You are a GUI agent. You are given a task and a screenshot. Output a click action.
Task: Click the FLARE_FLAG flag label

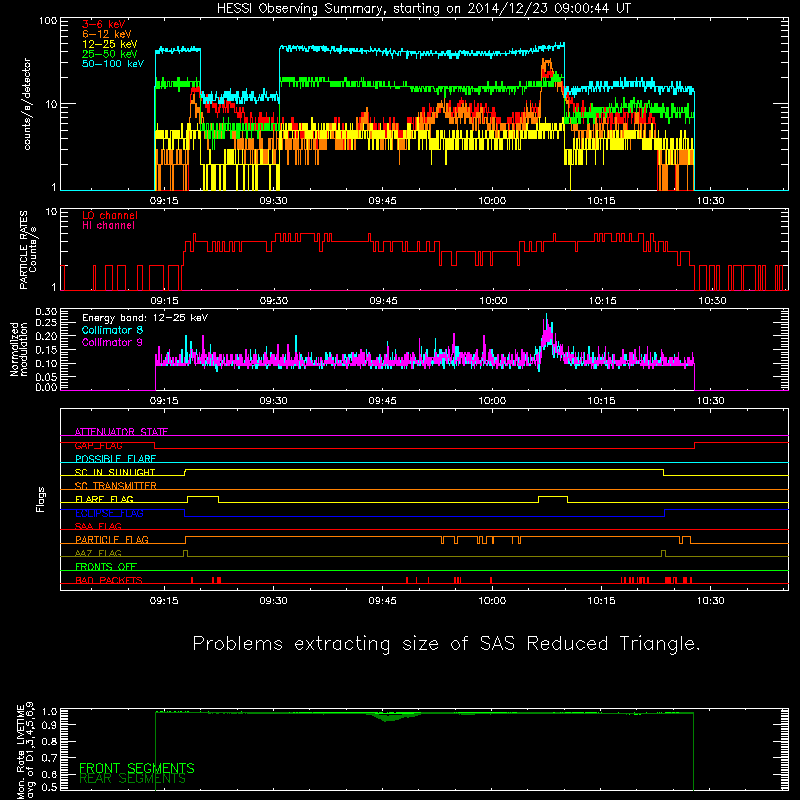(x=104, y=499)
